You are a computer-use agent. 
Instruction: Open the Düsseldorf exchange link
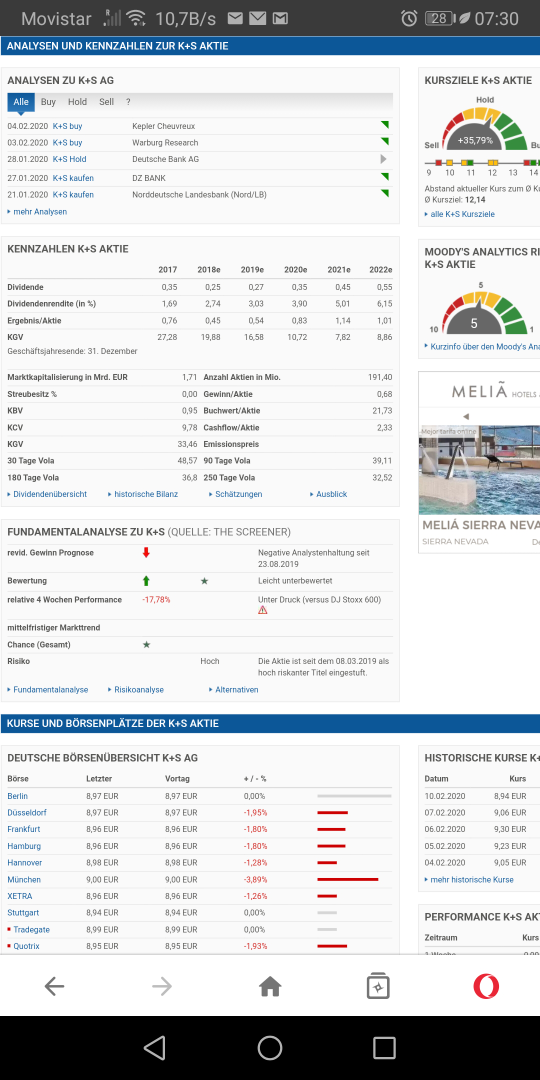coord(27,812)
